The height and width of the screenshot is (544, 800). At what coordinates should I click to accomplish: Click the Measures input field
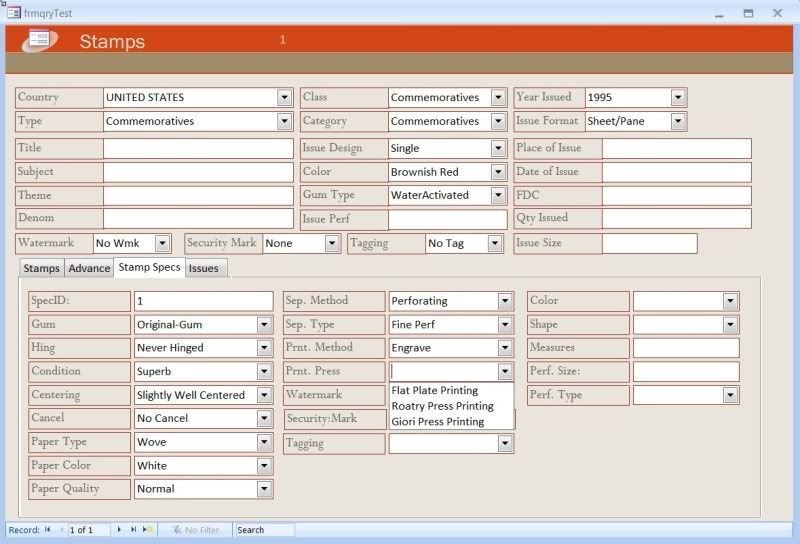(686, 348)
